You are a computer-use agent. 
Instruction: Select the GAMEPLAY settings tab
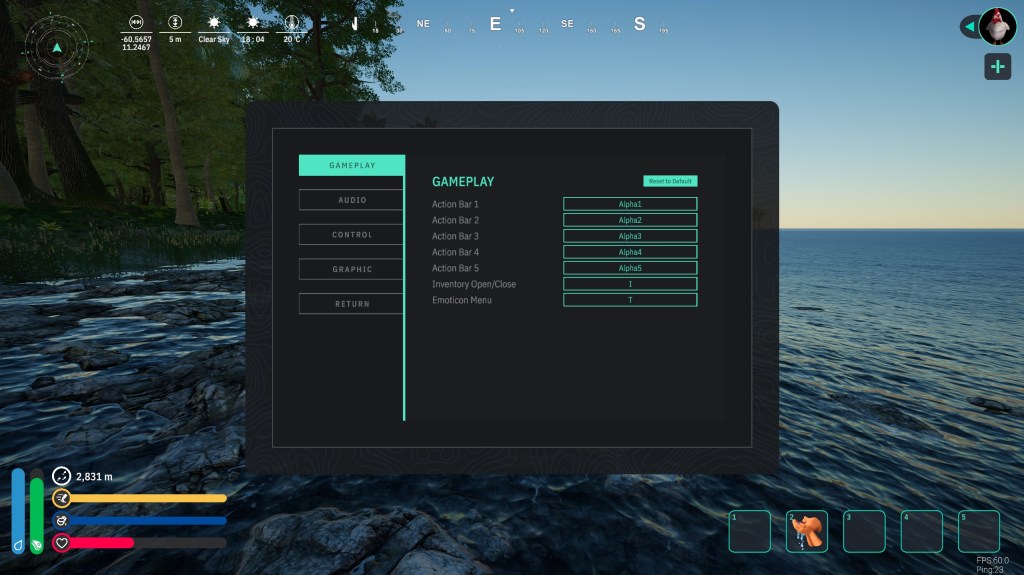[351, 165]
